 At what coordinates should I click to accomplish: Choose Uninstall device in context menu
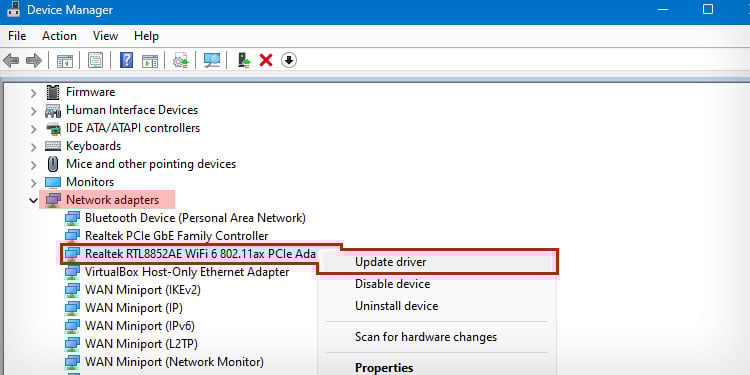(437, 306)
